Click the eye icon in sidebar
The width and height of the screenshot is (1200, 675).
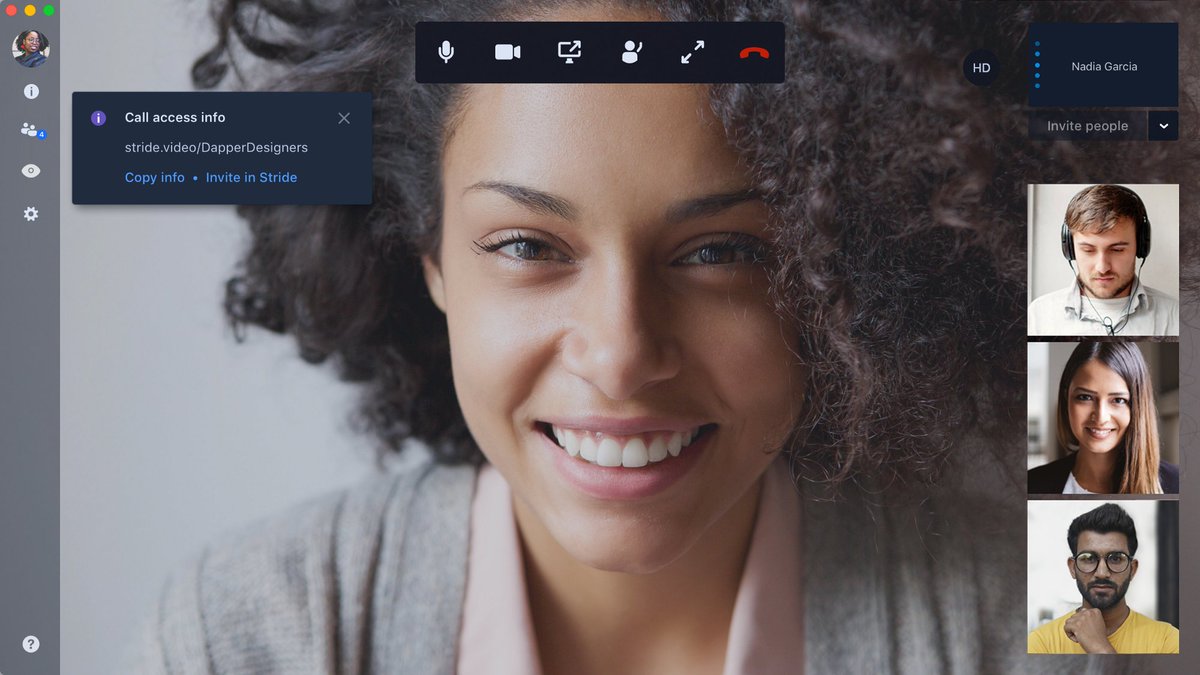tap(31, 171)
